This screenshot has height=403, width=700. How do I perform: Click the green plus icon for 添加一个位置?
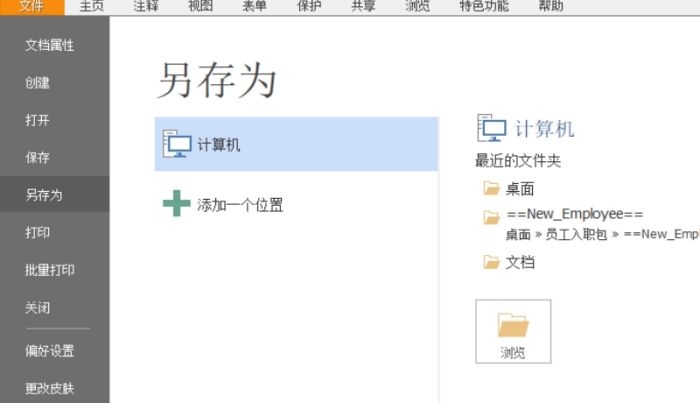(x=177, y=204)
